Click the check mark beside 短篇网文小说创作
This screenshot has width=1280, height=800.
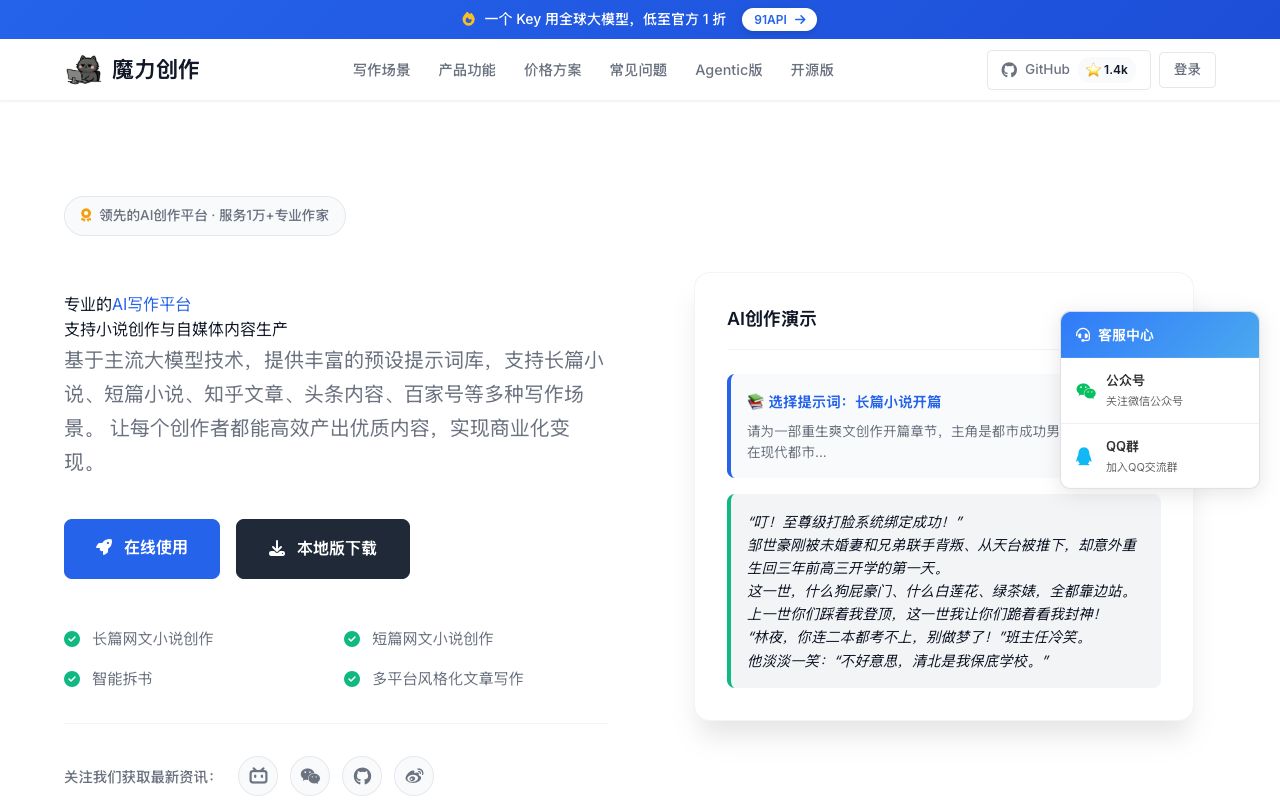352,639
